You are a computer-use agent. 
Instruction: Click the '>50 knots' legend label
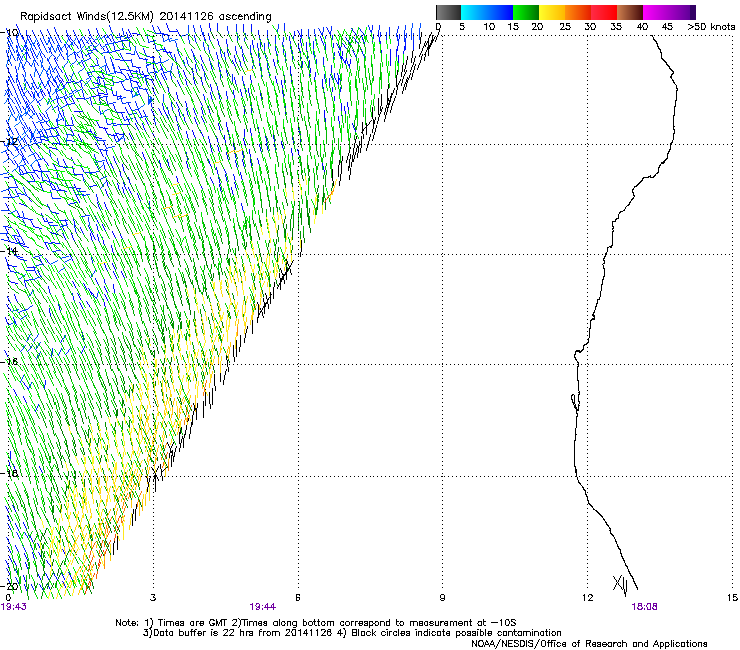[x=711, y=27]
